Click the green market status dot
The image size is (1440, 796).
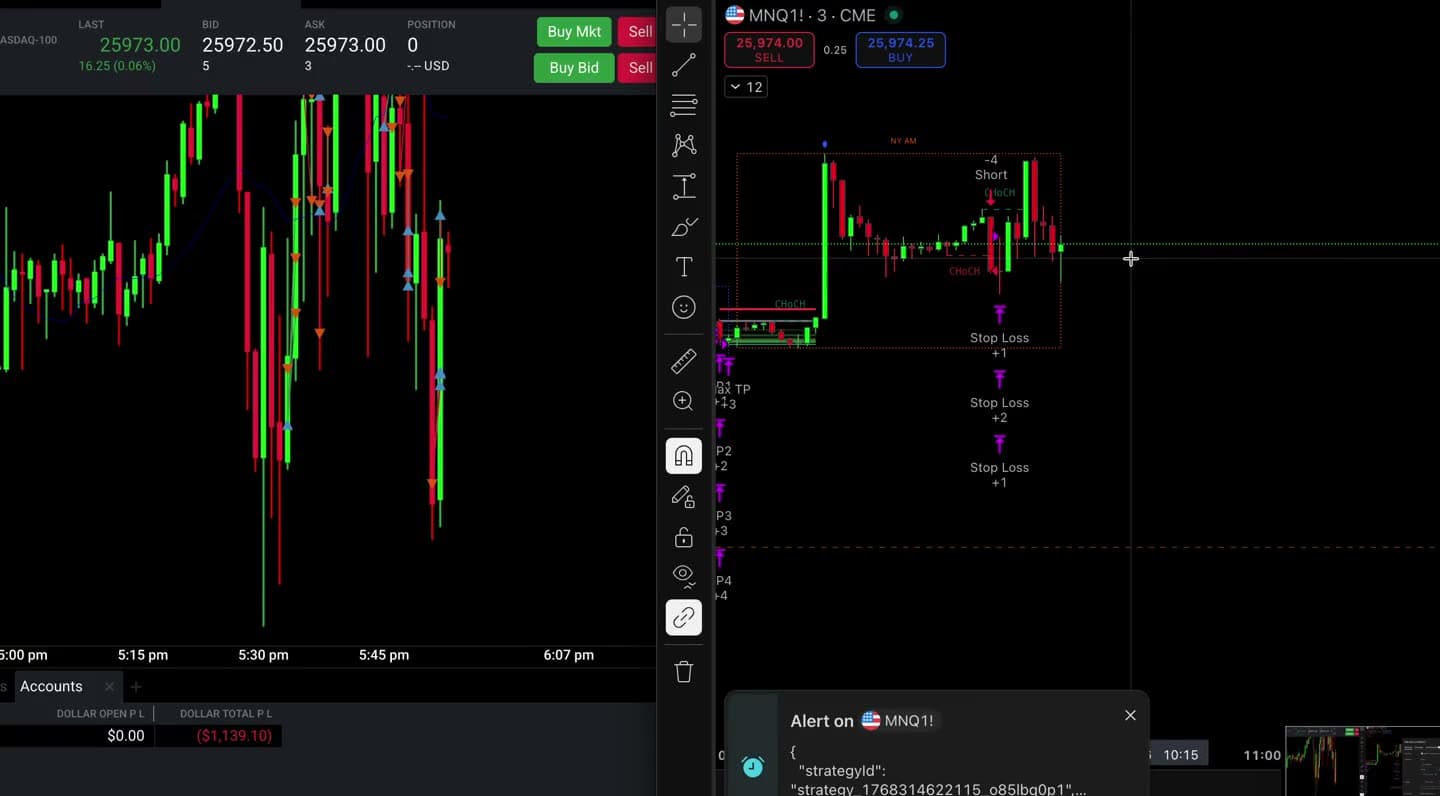coord(894,15)
